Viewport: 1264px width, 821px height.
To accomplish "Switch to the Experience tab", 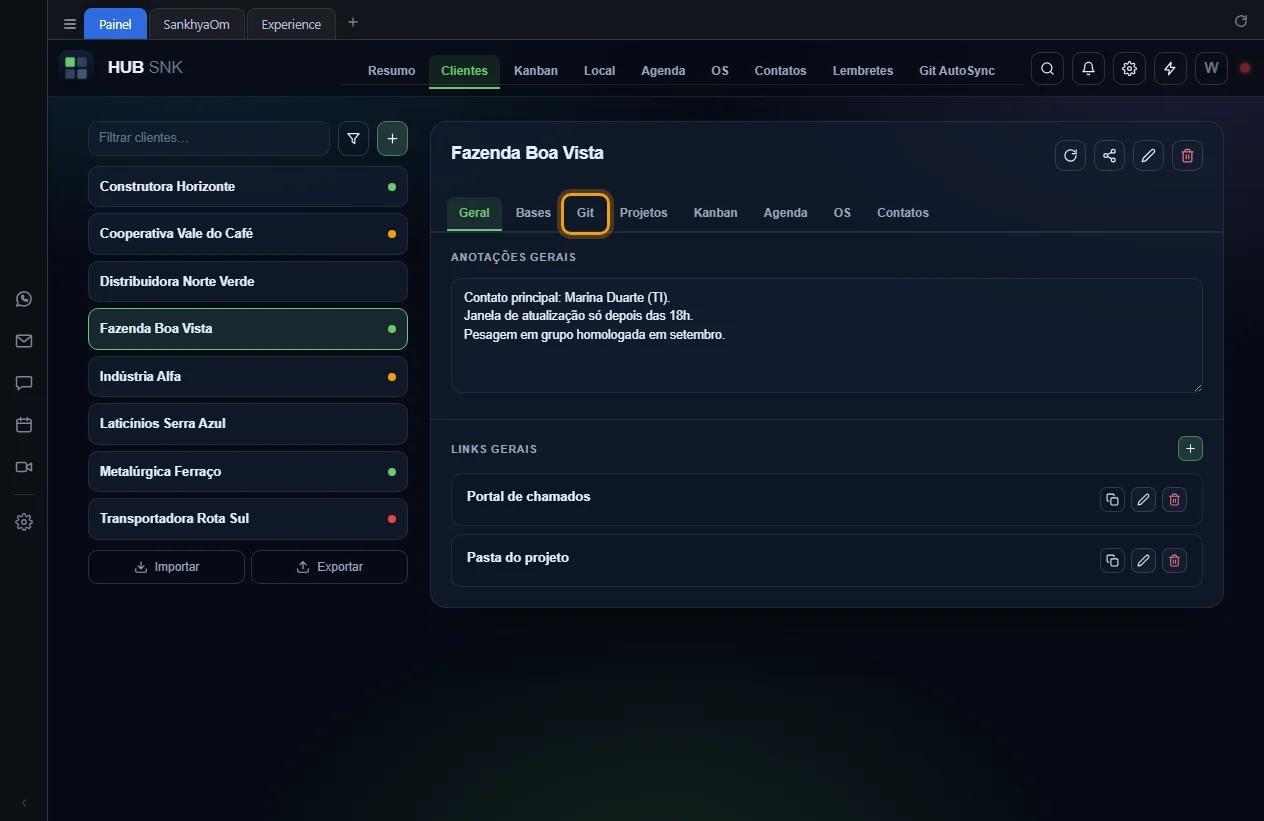I will point(291,24).
